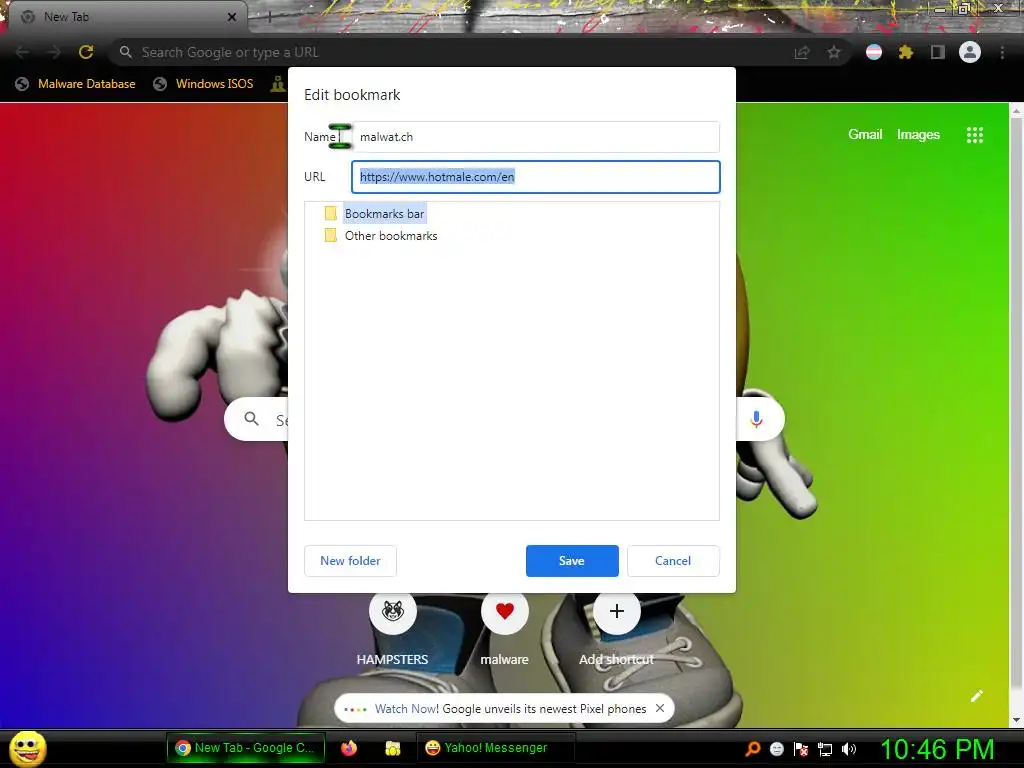Toggle the Chrome side panel icon
The height and width of the screenshot is (768, 1024).
point(938,52)
